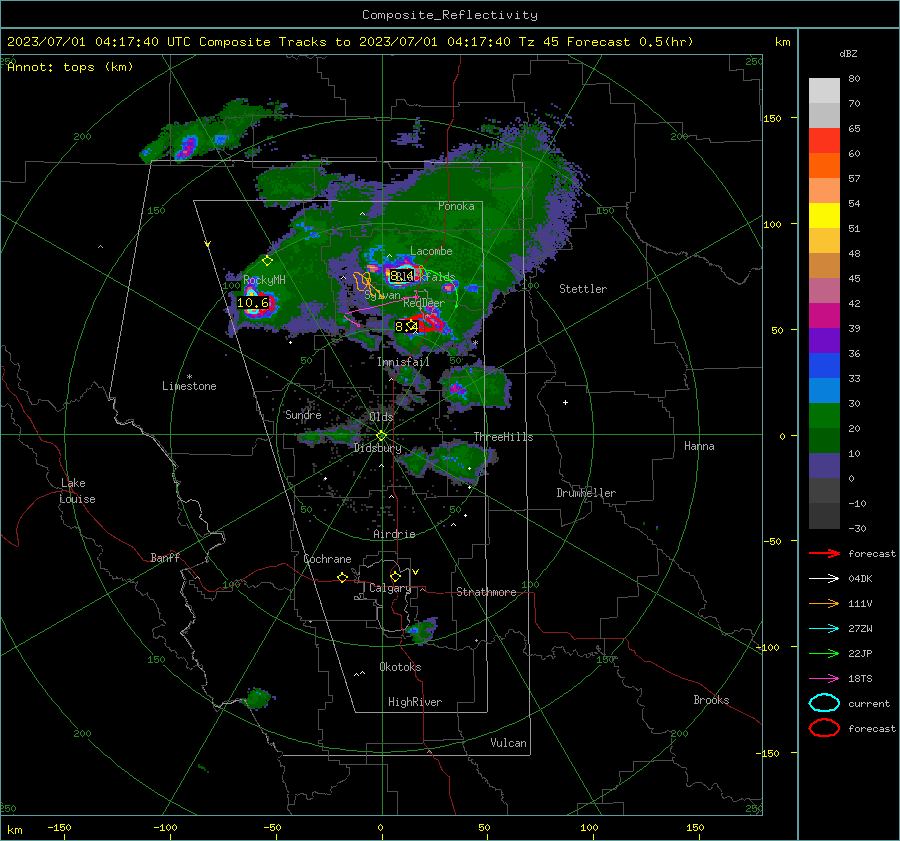The width and height of the screenshot is (900, 841).
Task: Click the Calgary city label
Action: coord(390,588)
